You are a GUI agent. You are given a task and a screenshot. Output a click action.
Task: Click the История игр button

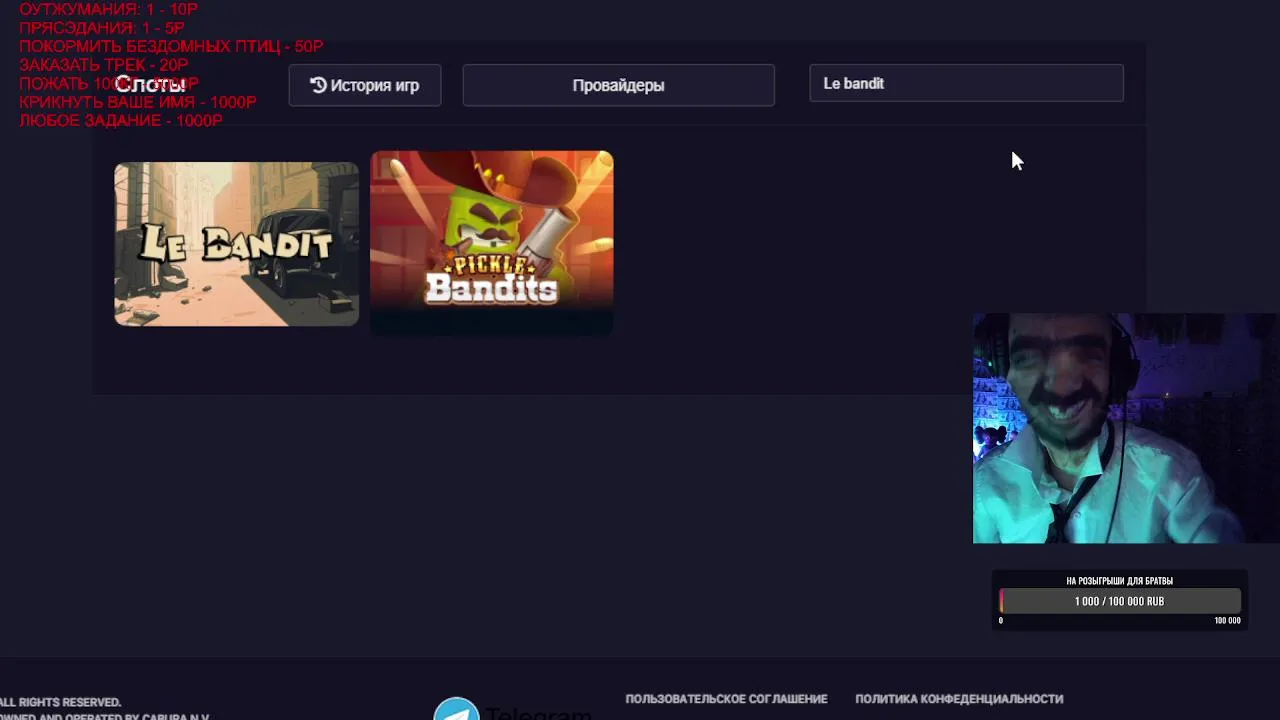(365, 85)
